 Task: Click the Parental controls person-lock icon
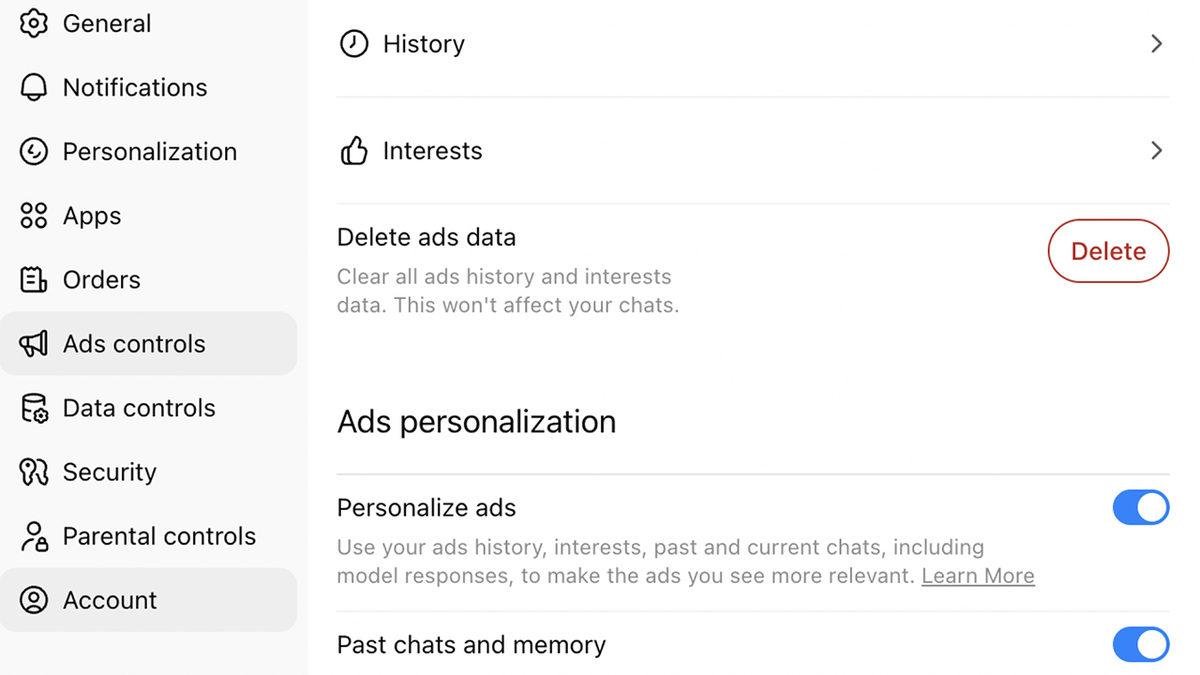click(x=34, y=536)
